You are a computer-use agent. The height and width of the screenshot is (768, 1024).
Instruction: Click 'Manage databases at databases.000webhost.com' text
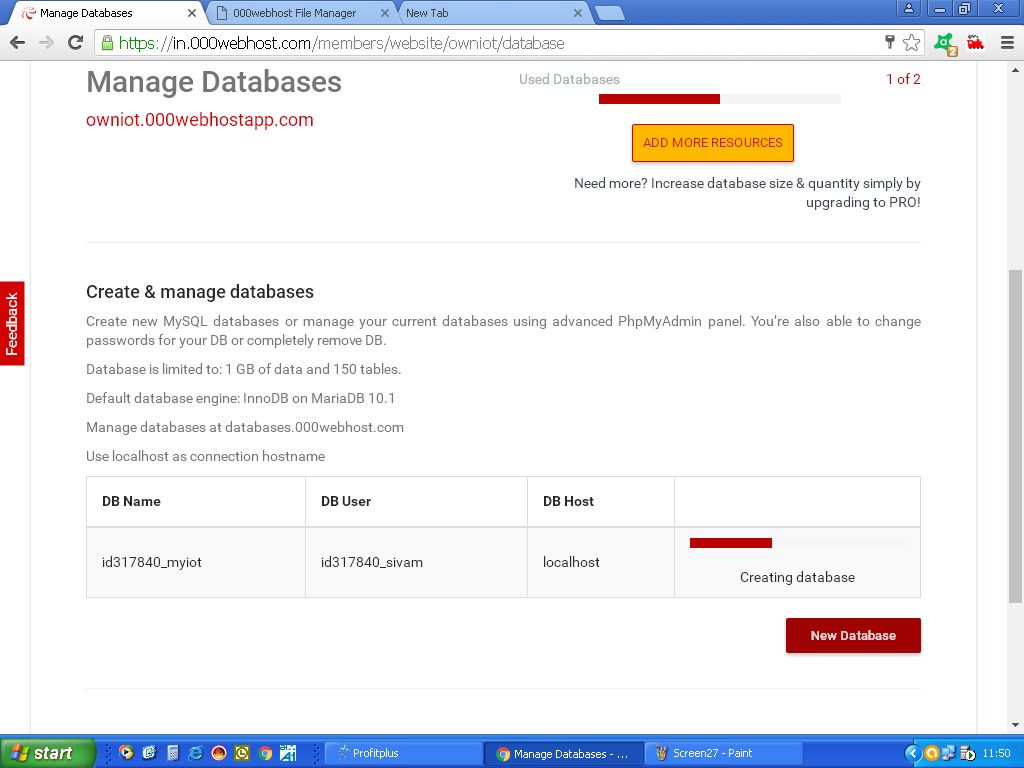click(245, 428)
